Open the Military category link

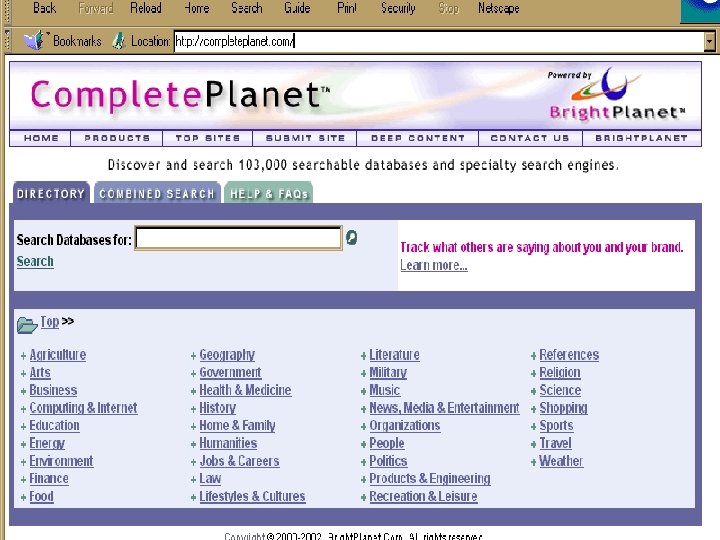[x=388, y=373]
